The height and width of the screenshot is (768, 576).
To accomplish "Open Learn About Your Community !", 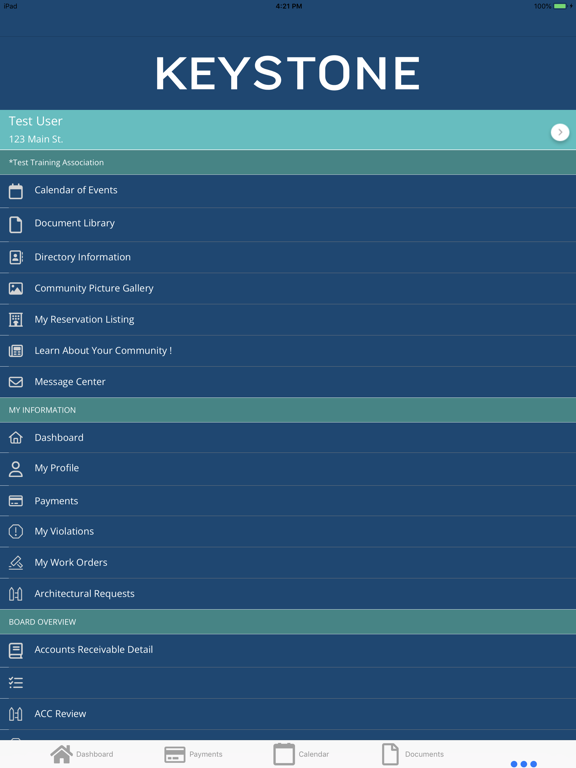I will [x=288, y=351].
